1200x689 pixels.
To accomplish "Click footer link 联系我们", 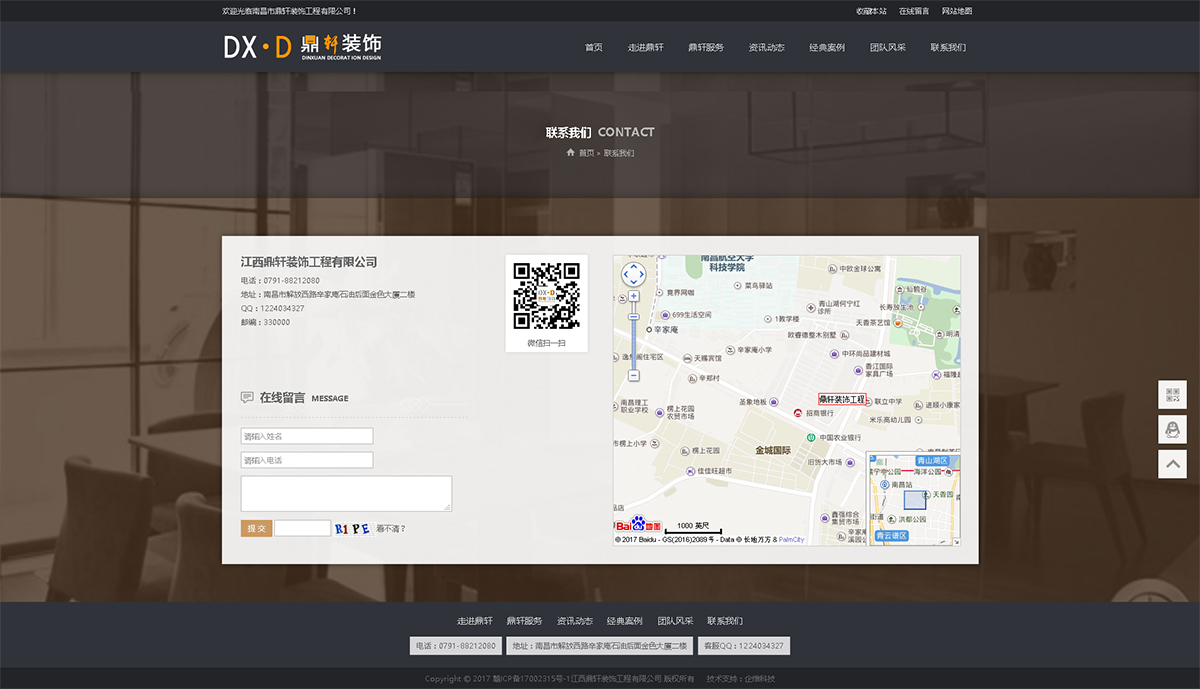I will coord(725,621).
